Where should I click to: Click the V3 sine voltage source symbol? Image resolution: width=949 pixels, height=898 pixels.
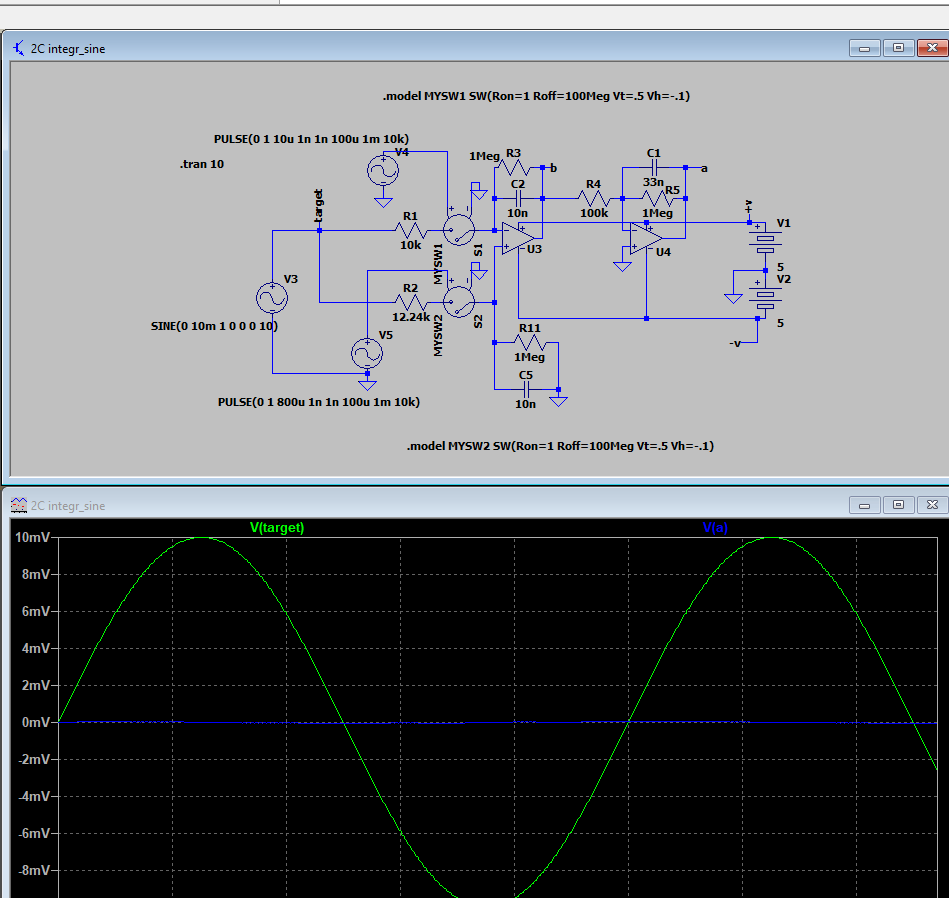[x=272, y=297]
